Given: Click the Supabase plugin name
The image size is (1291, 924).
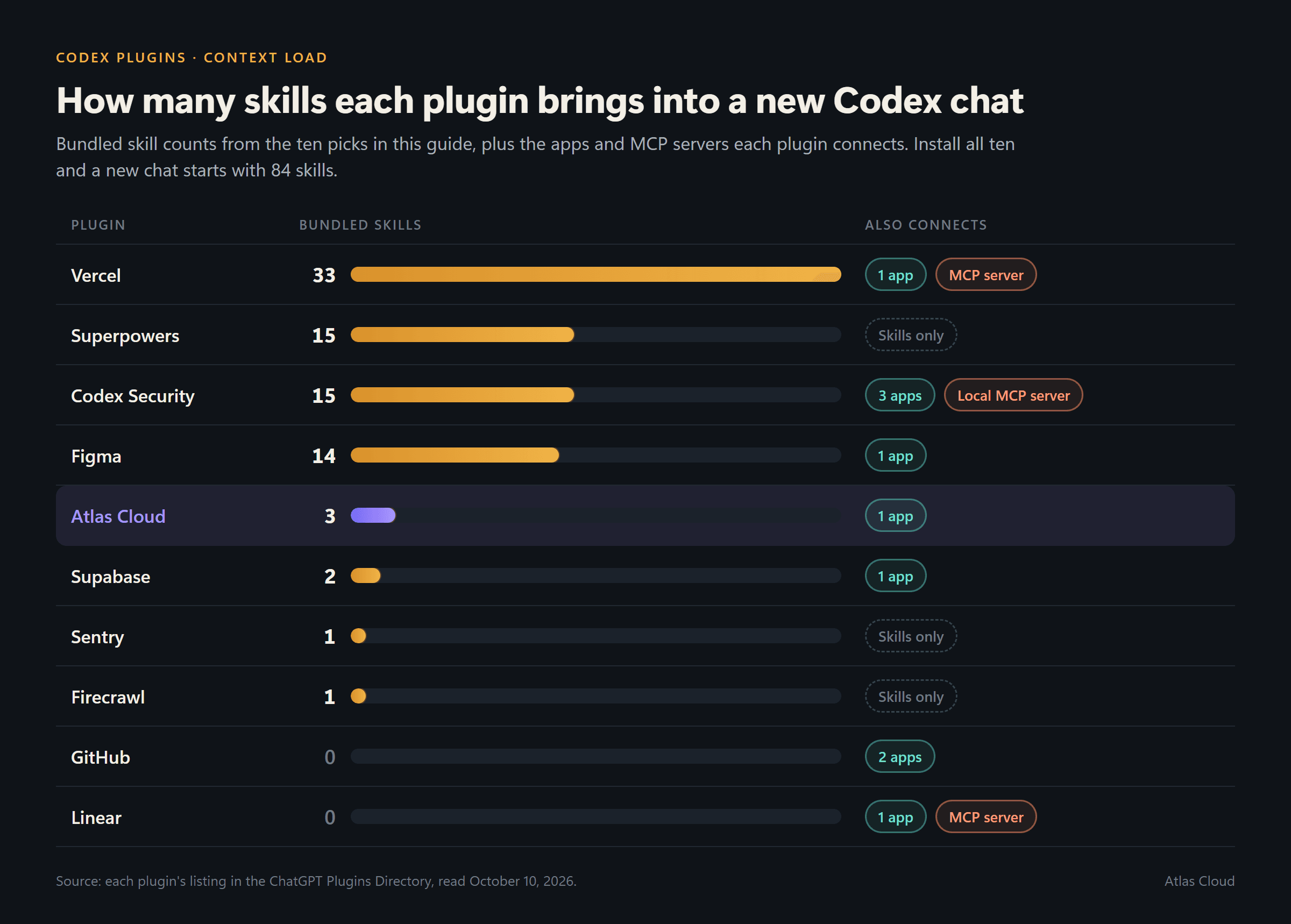Looking at the screenshot, I should [111, 577].
